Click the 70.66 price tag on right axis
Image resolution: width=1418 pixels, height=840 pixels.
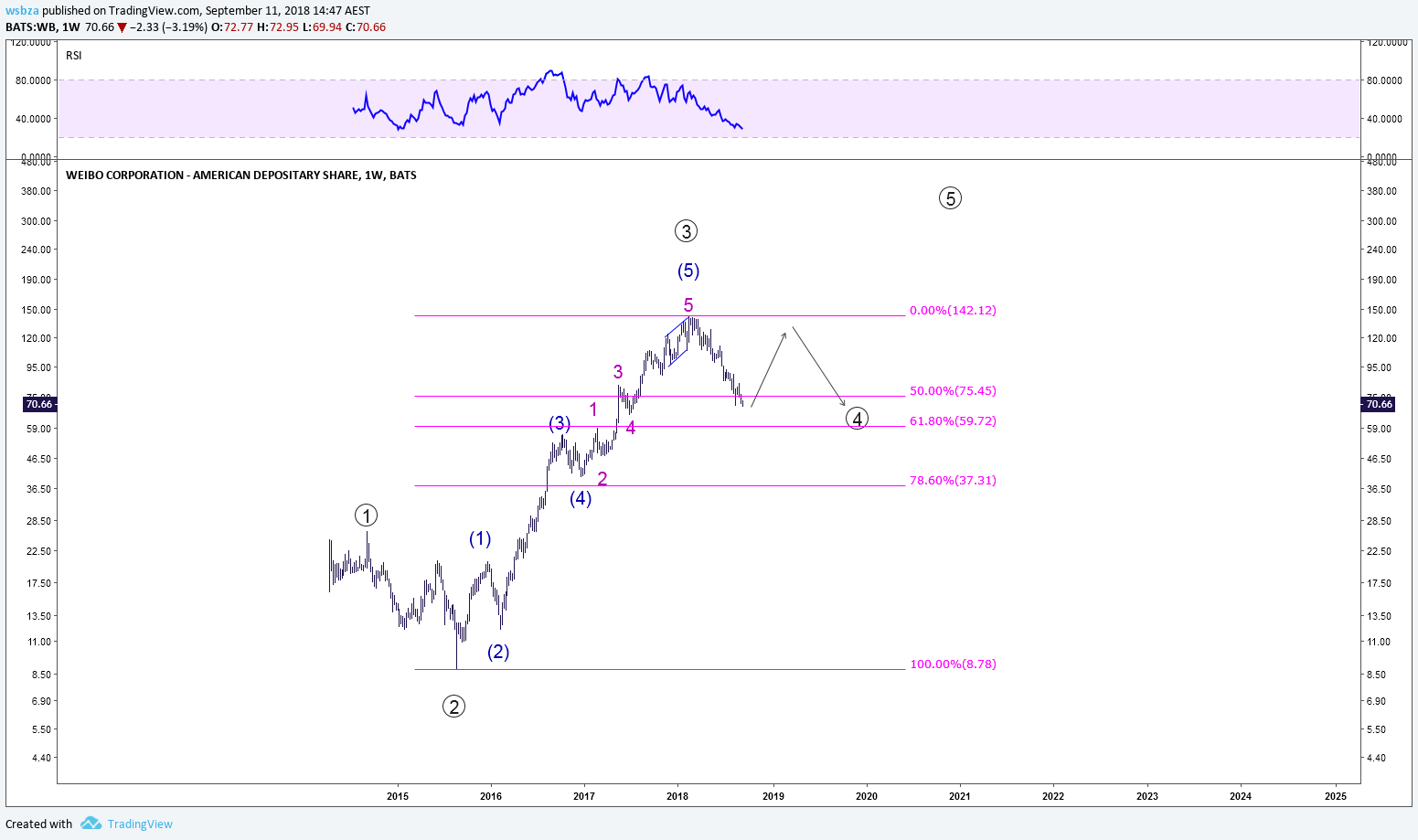coord(1379,404)
